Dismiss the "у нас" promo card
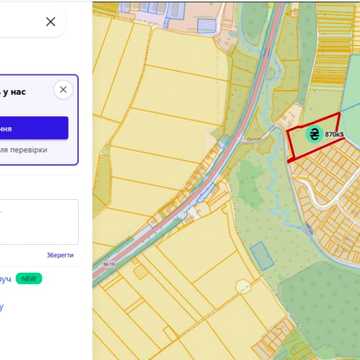360x360 pixels. click(63, 90)
